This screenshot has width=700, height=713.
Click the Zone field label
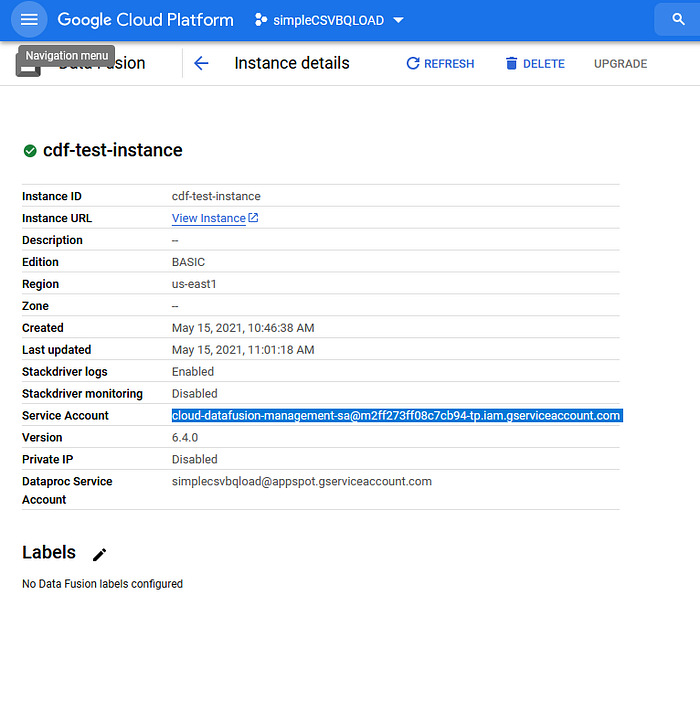(35, 306)
